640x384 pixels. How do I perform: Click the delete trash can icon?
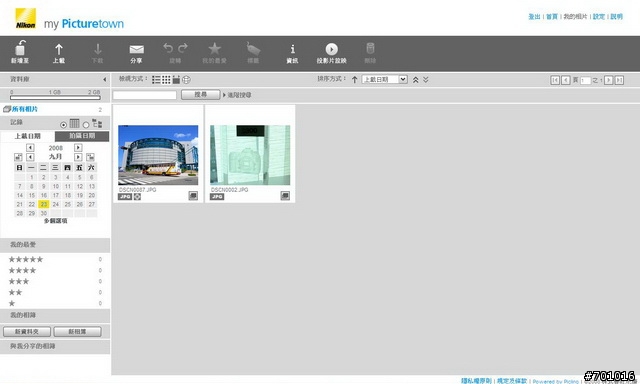click(x=370, y=48)
